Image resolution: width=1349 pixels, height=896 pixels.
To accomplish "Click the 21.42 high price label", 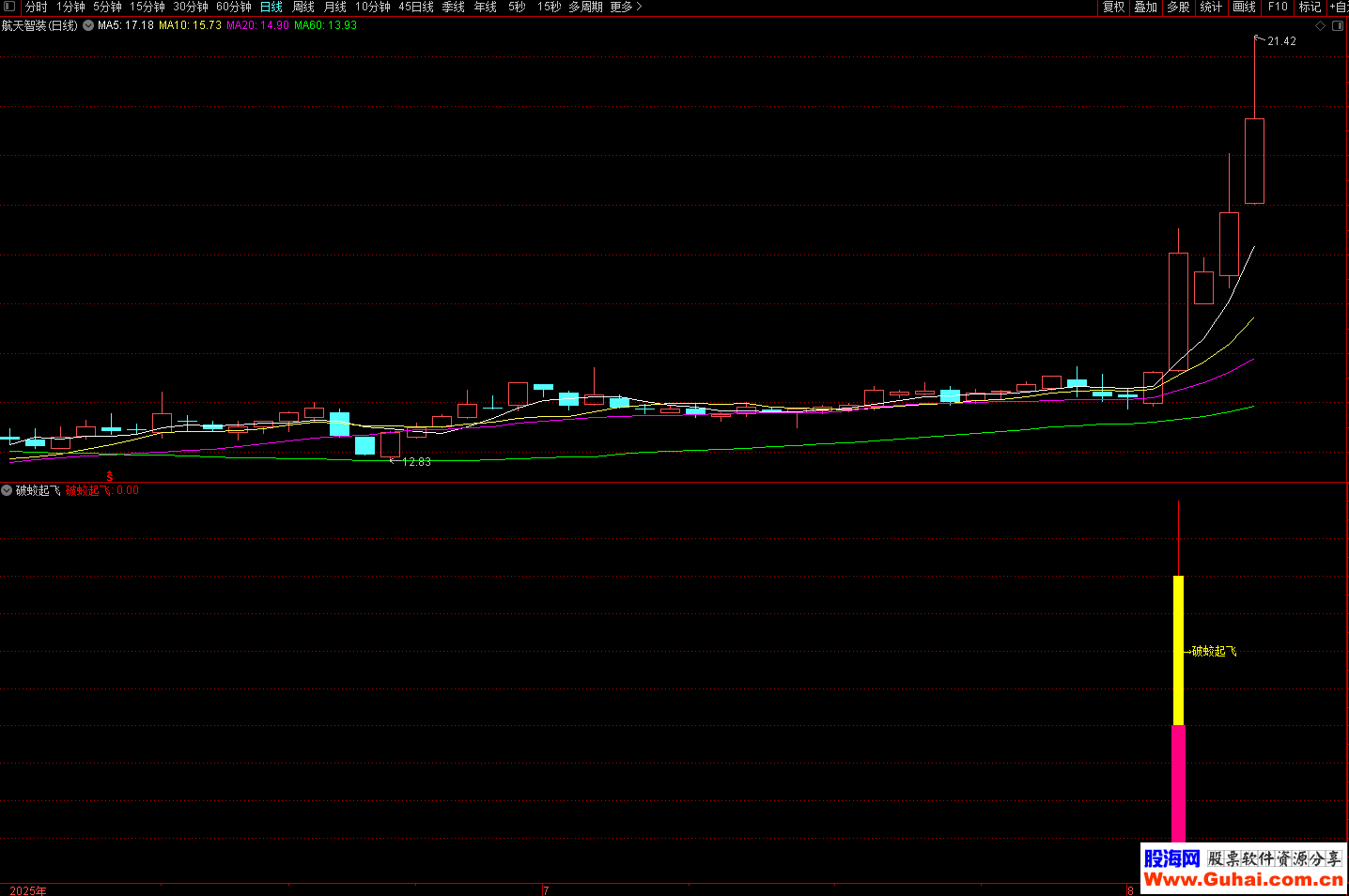I will 1281,41.
